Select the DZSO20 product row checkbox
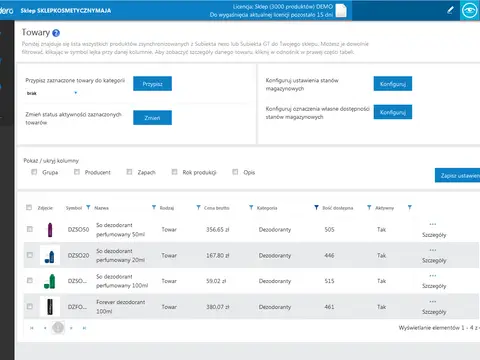480x360 pixels. pos(30,255)
